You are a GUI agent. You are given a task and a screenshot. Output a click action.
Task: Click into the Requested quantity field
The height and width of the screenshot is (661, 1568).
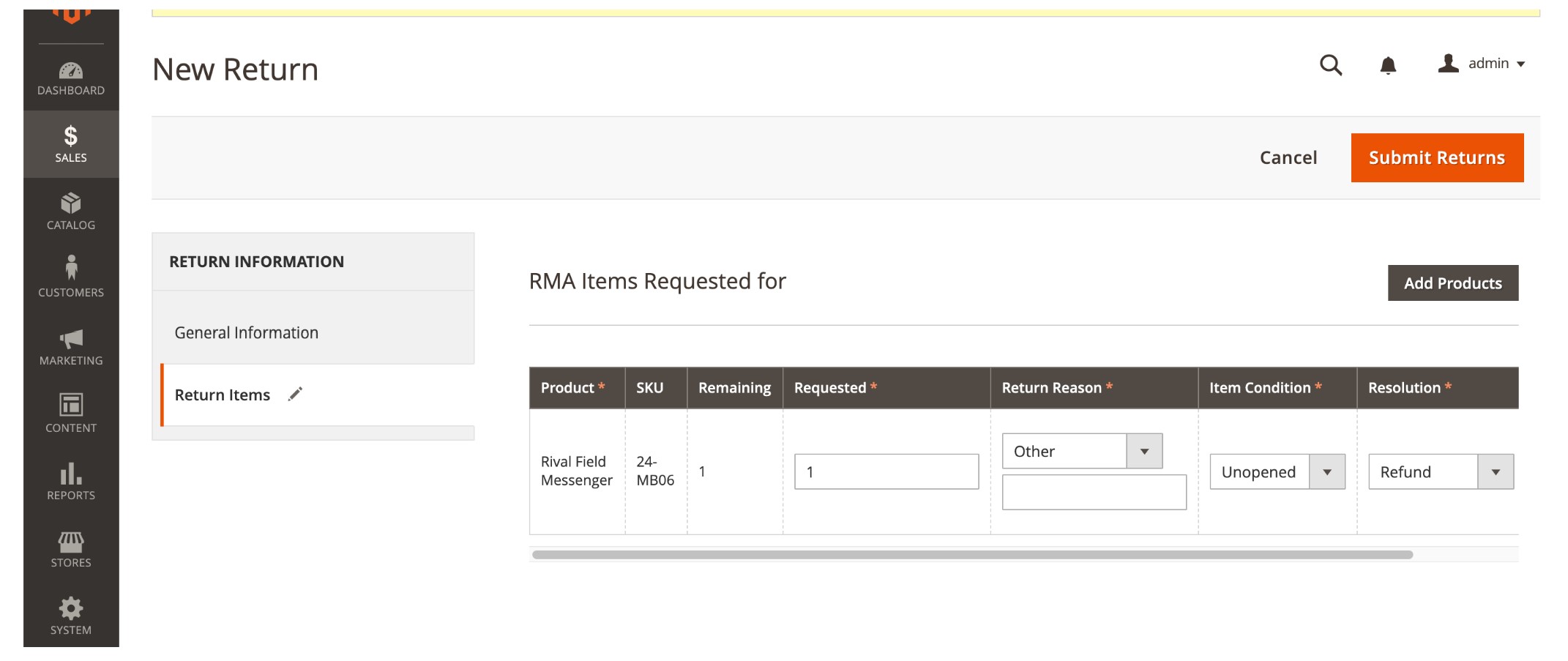886,472
